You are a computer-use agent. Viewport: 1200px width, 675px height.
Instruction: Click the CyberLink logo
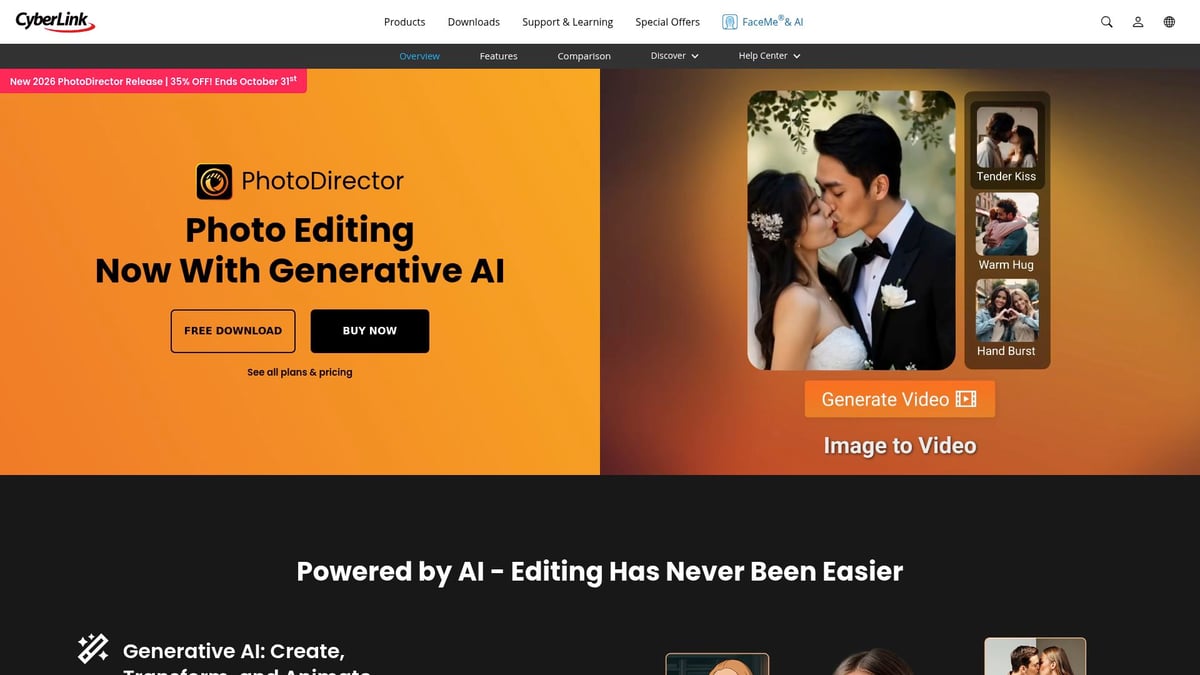(55, 20)
